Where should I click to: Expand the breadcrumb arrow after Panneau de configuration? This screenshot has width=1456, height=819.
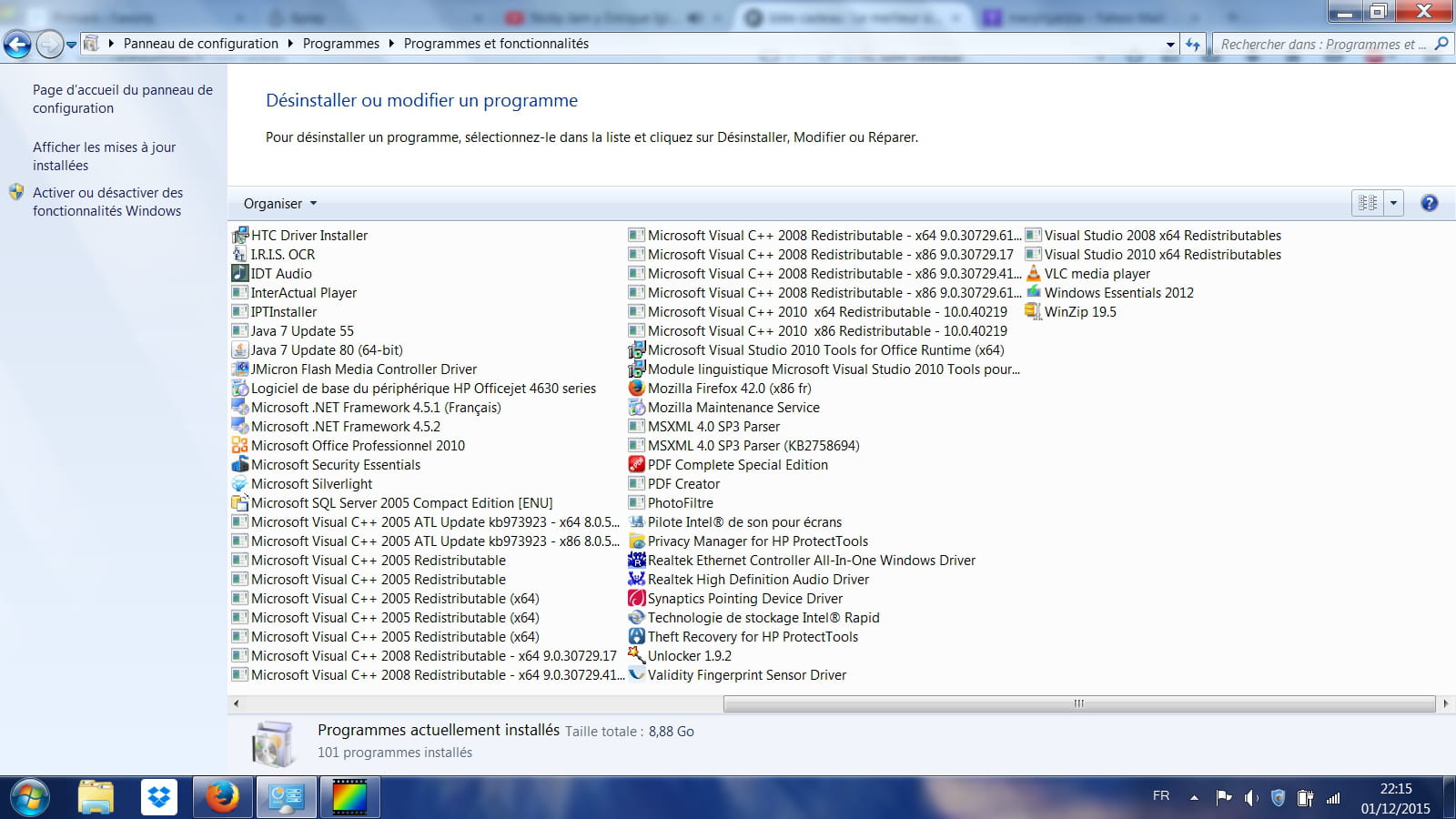pyautogui.click(x=290, y=43)
